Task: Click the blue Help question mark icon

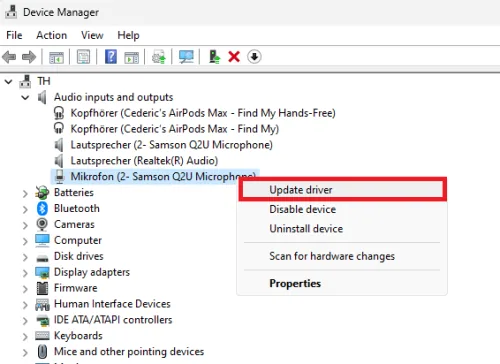Action: click(x=111, y=57)
